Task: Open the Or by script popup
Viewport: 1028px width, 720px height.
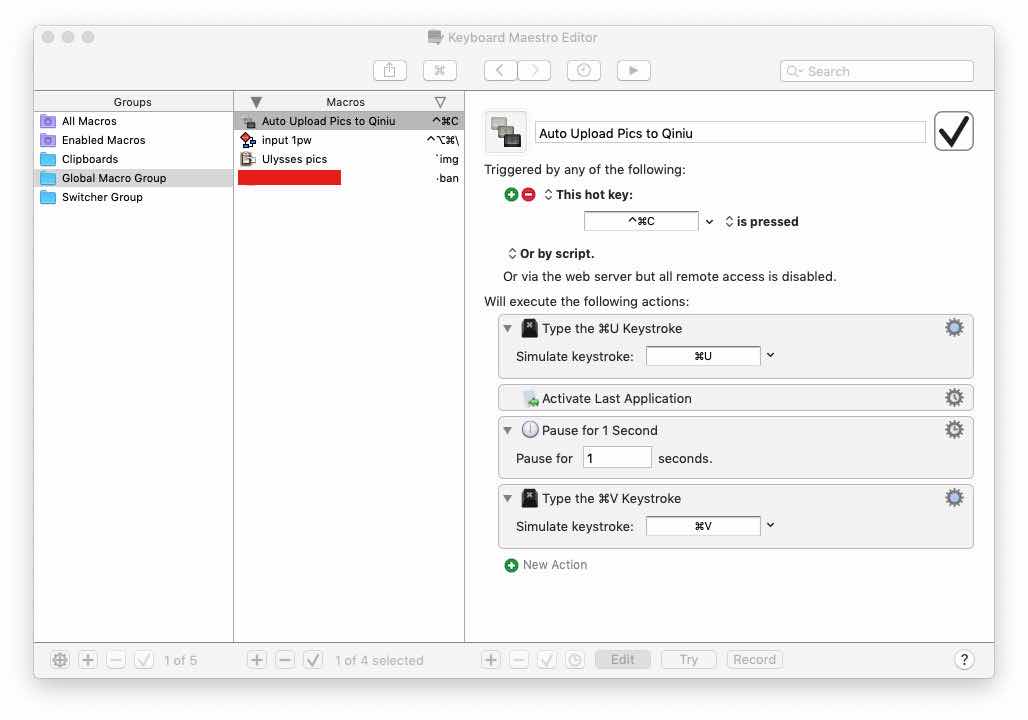Action: (x=551, y=254)
